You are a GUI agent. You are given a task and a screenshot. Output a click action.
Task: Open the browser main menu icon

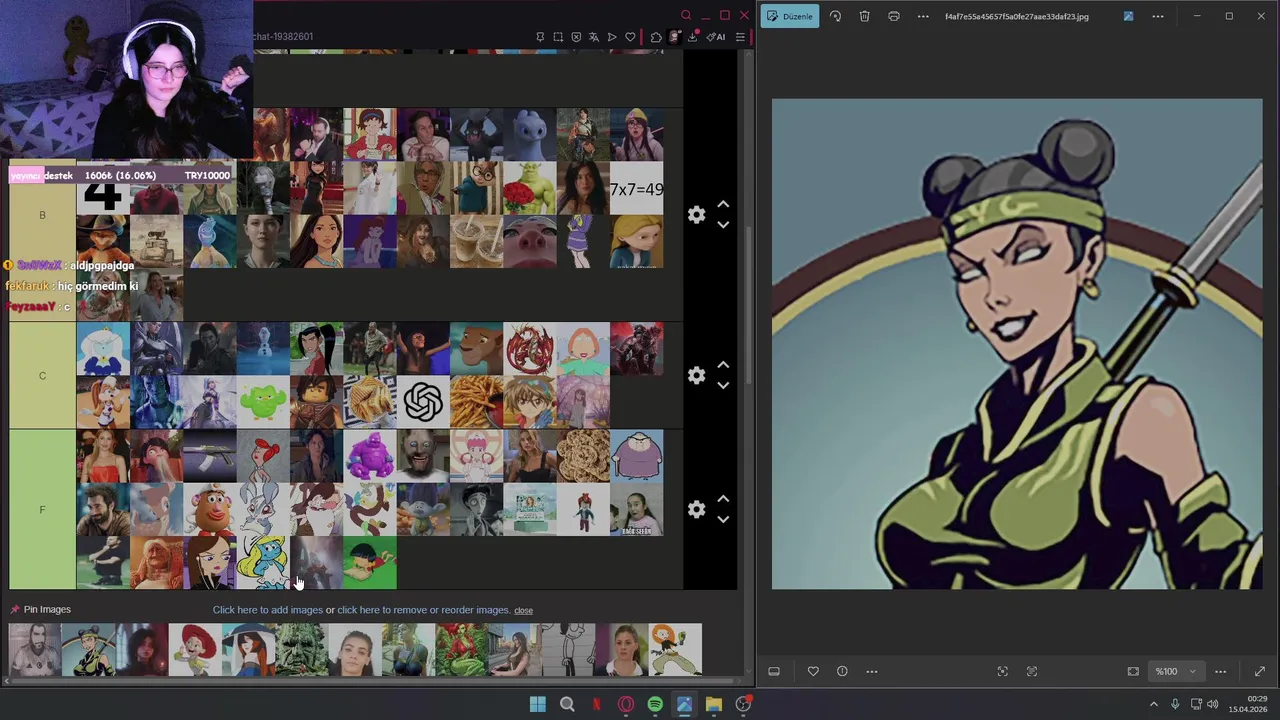point(740,37)
